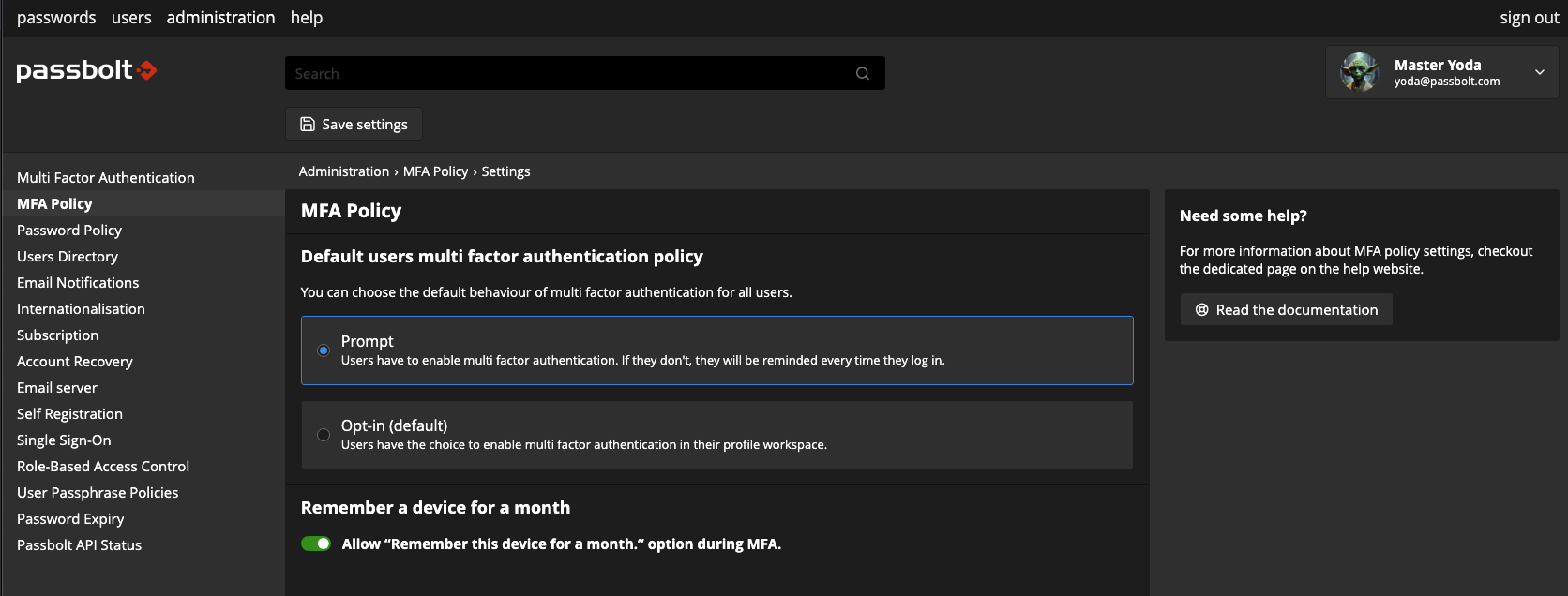This screenshot has width=1568, height=596.
Task: Click the save icon in Save settings
Action: coord(308,124)
